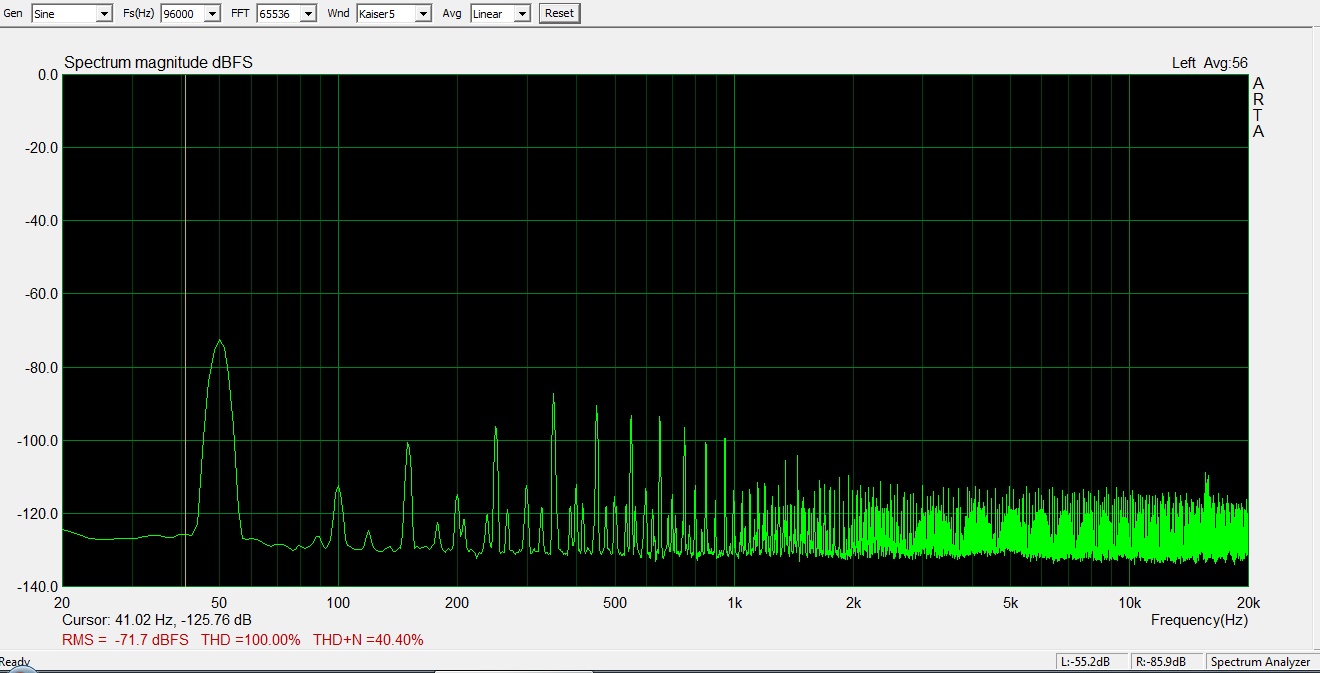The height and width of the screenshot is (673, 1320).
Task: Click the -60.0 y-axis label
Action: (40, 294)
